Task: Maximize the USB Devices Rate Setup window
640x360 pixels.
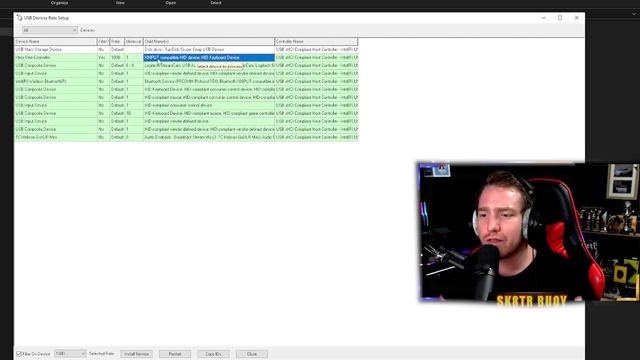Action: point(560,18)
